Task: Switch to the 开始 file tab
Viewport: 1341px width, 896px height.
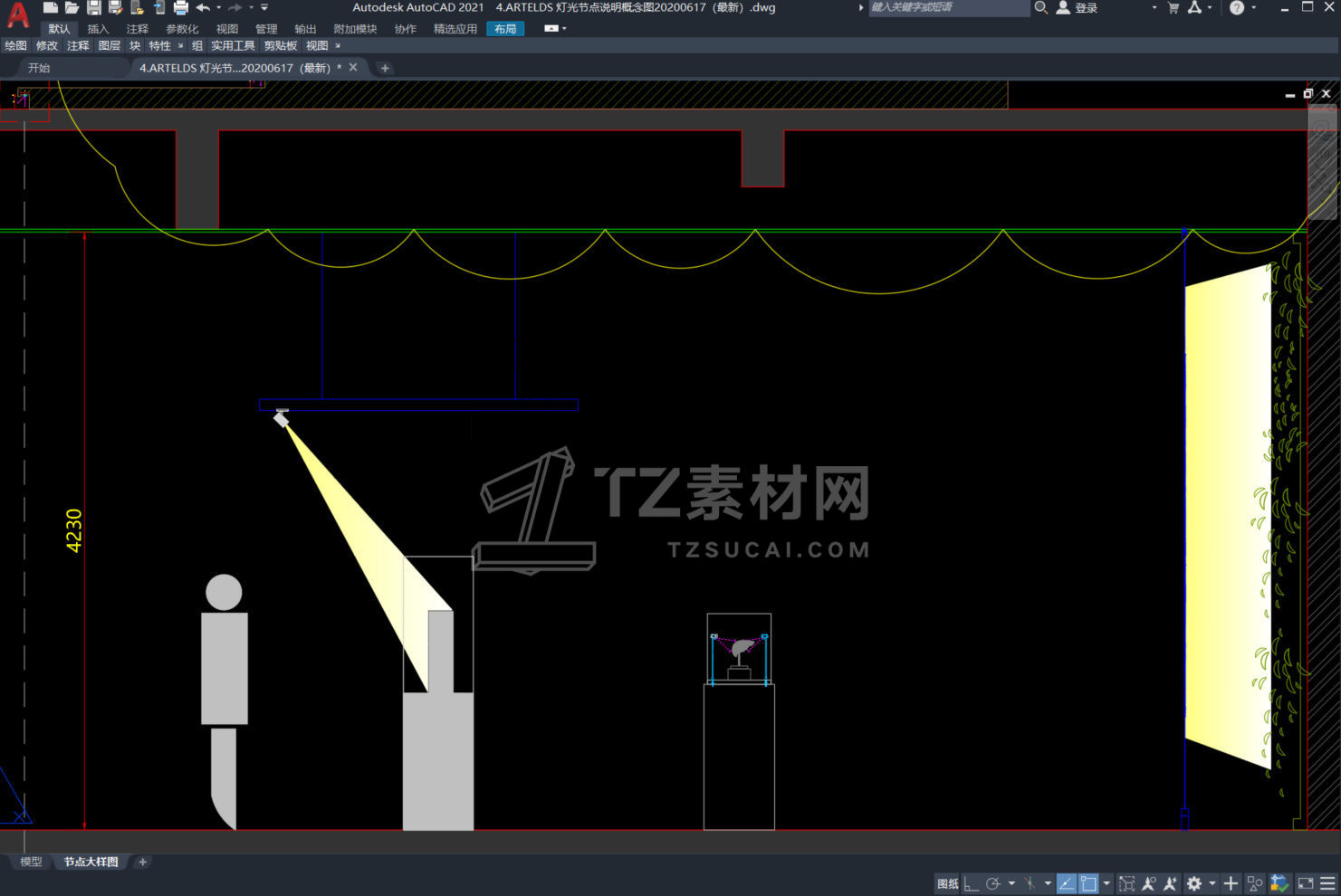Action: [39, 68]
